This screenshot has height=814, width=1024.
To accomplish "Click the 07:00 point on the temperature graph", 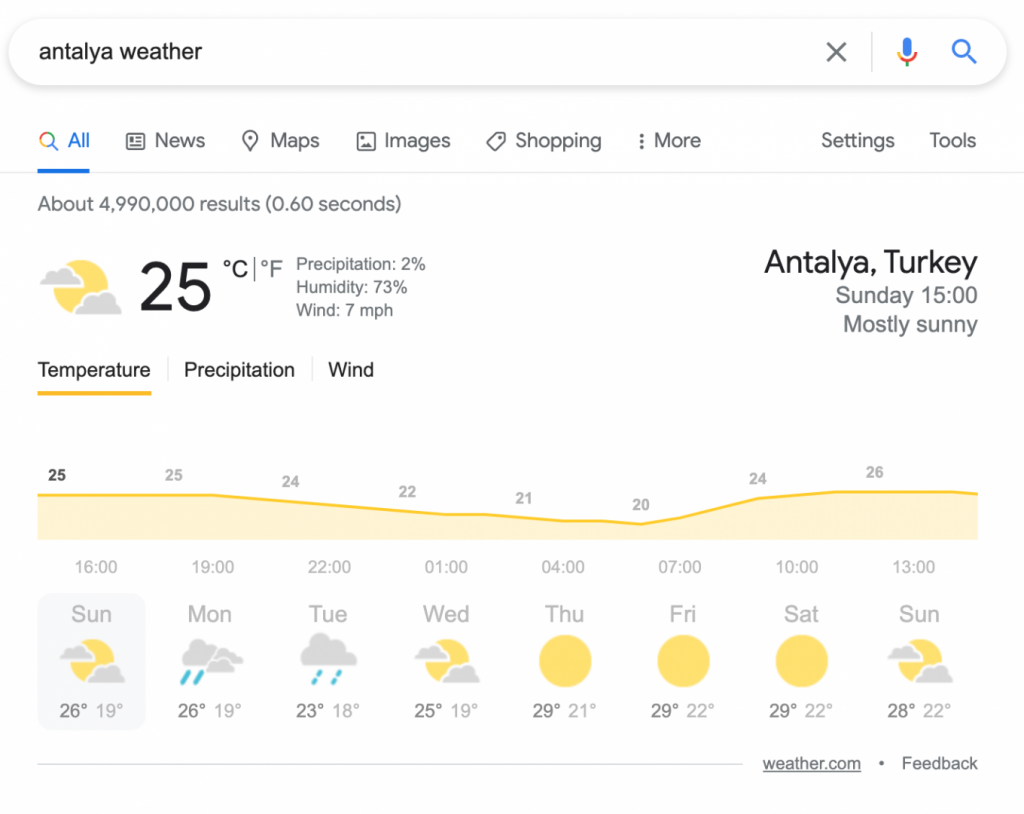I will pyautogui.click(x=680, y=519).
